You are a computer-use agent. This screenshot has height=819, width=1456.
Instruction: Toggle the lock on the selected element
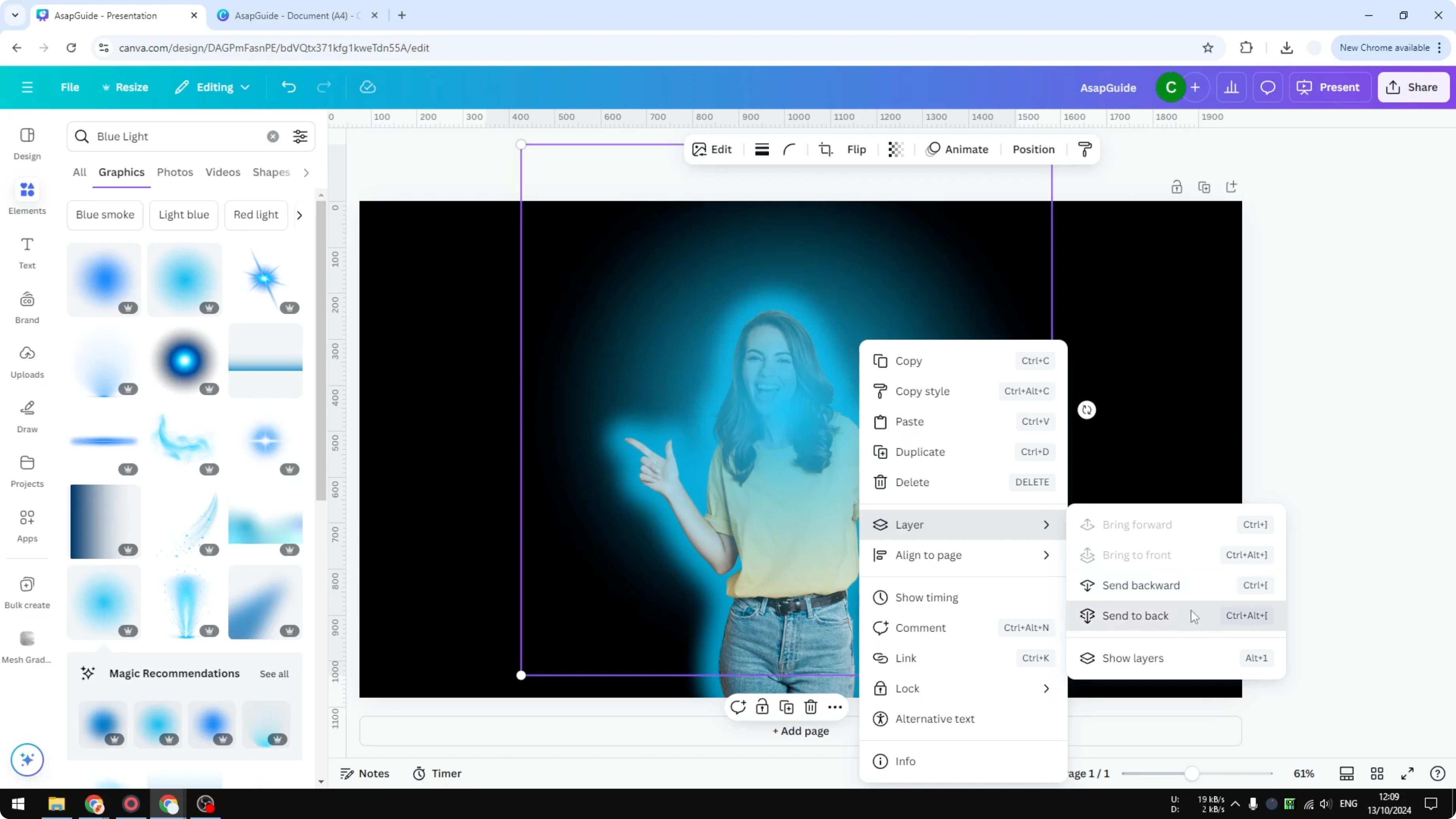tap(762, 707)
